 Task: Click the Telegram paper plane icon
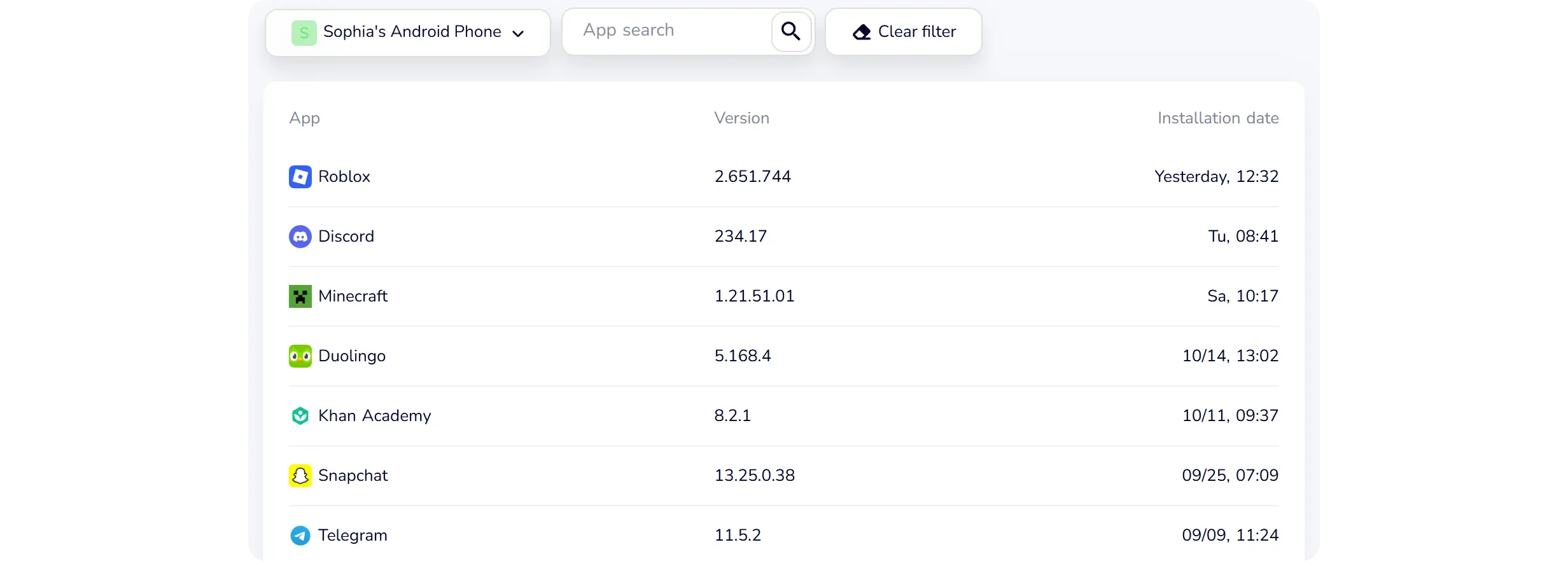click(x=300, y=536)
